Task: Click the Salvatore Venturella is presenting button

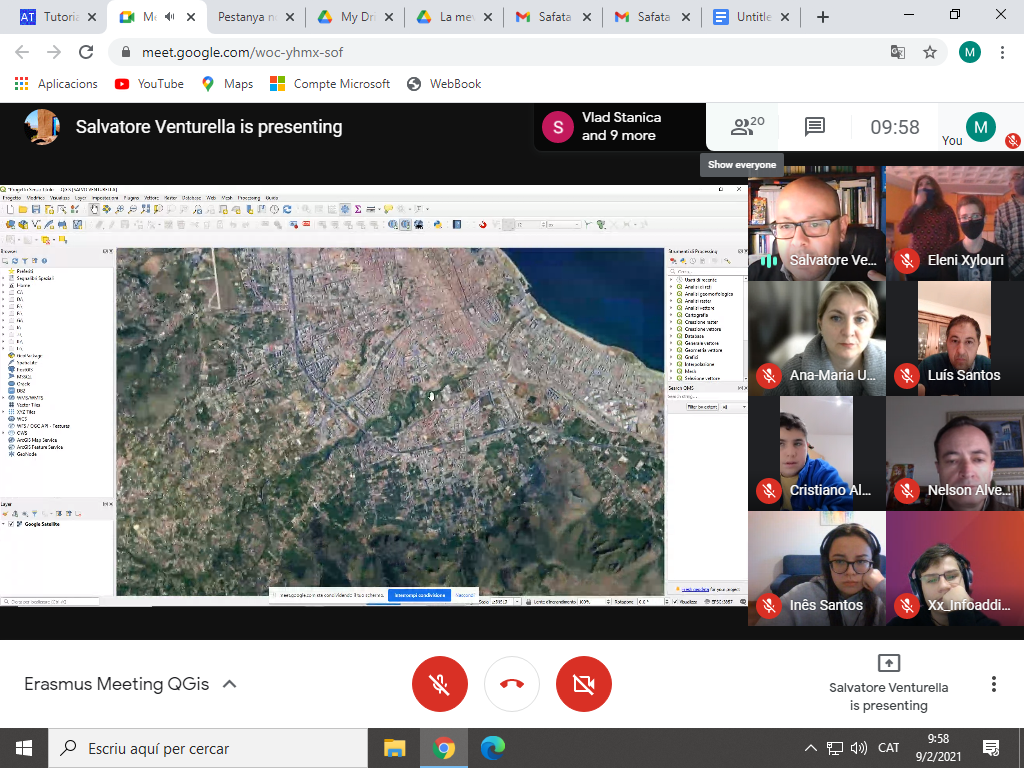Action: (x=888, y=684)
